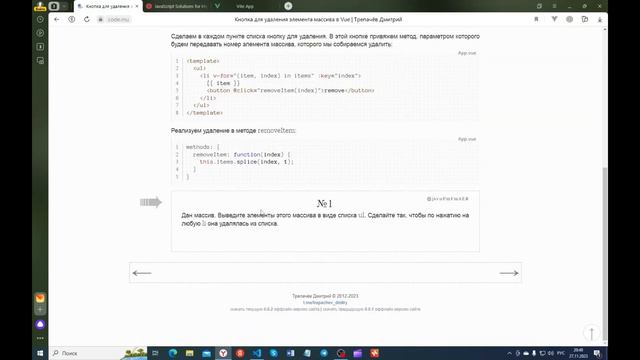Open a new browser tab with plus button
This screenshot has height=360, width=640.
pos(288,6)
